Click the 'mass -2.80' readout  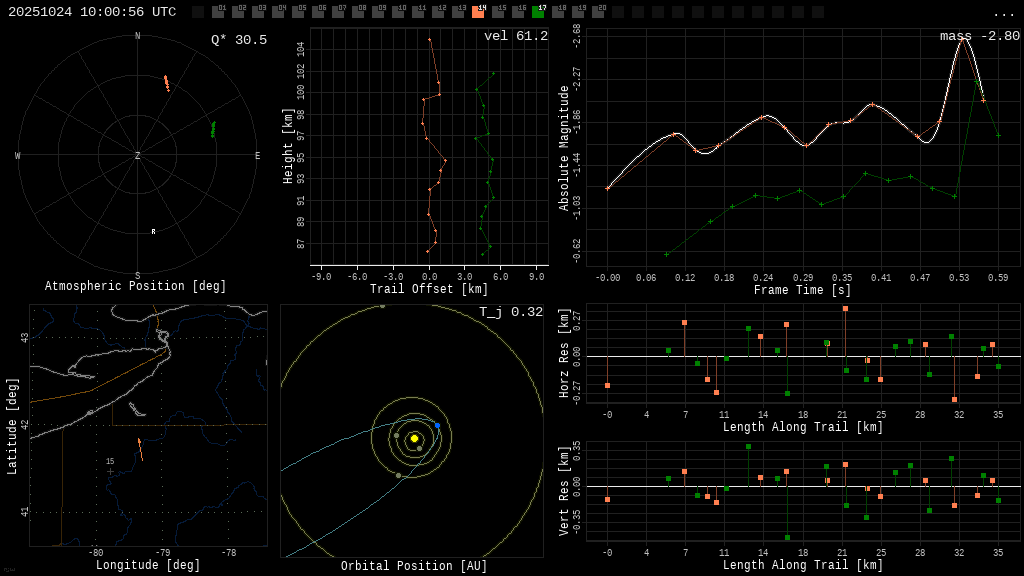[x=979, y=36]
